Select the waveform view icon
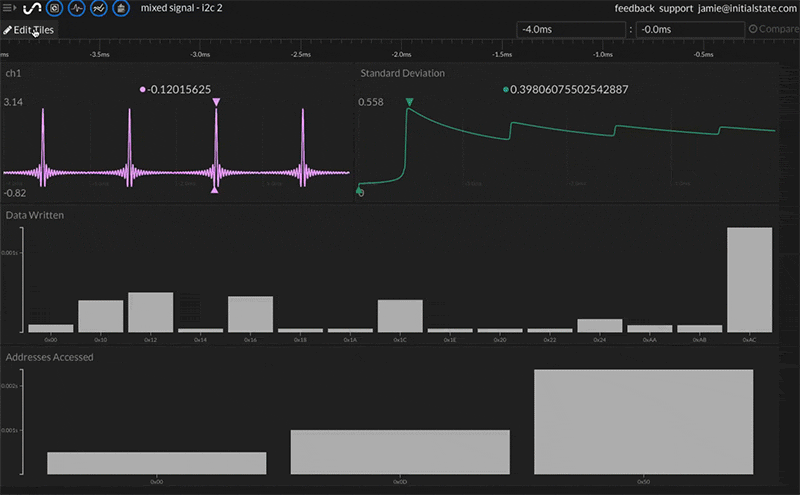The height and width of the screenshot is (495, 800). point(76,9)
